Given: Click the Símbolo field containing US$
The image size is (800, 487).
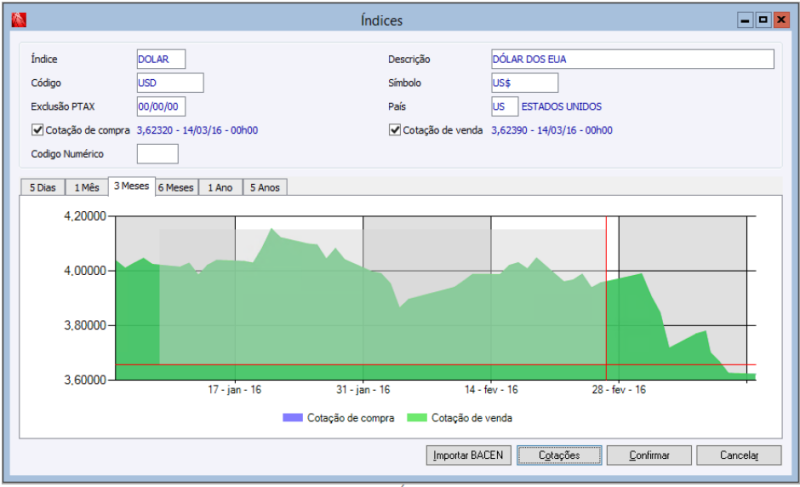Looking at the screenshot, I should point(525,83).
